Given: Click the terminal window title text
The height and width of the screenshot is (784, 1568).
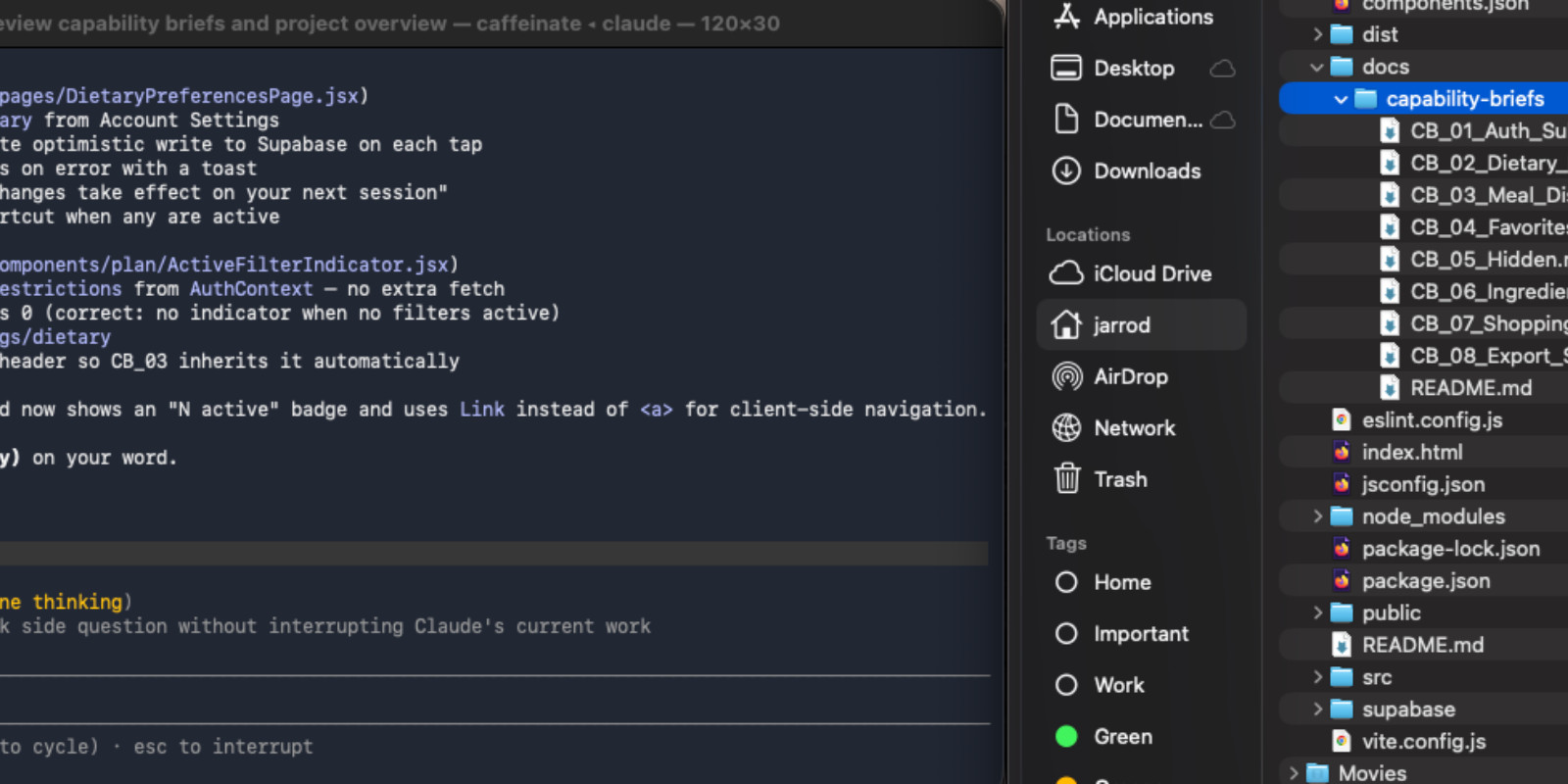Looking at the screenshot, I should [x=390, y=24].
